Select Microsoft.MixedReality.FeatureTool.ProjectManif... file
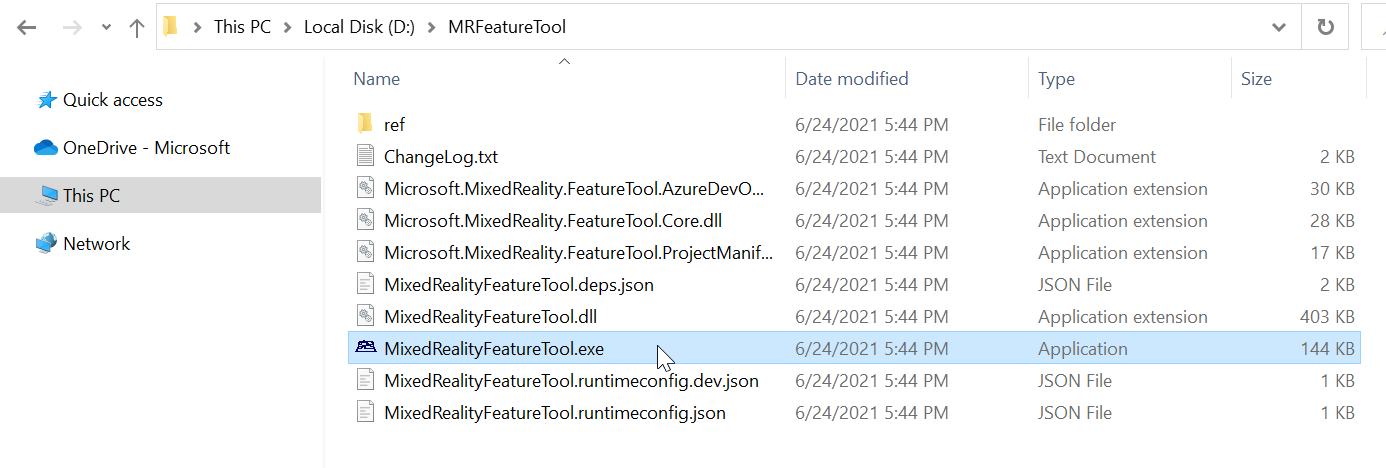Screen dimensions: 1386x468 pos(578,253)
